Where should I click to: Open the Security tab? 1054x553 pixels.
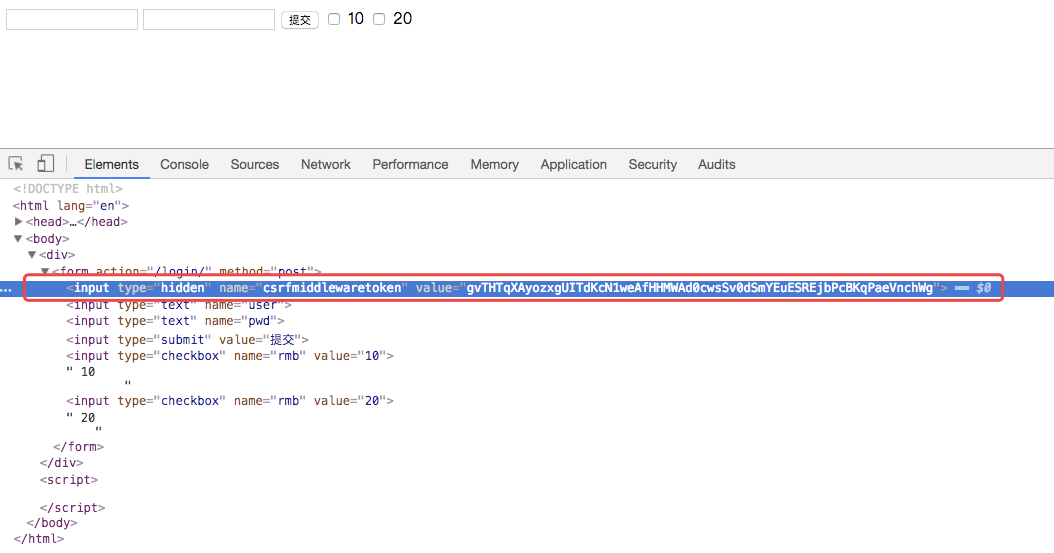653,165
